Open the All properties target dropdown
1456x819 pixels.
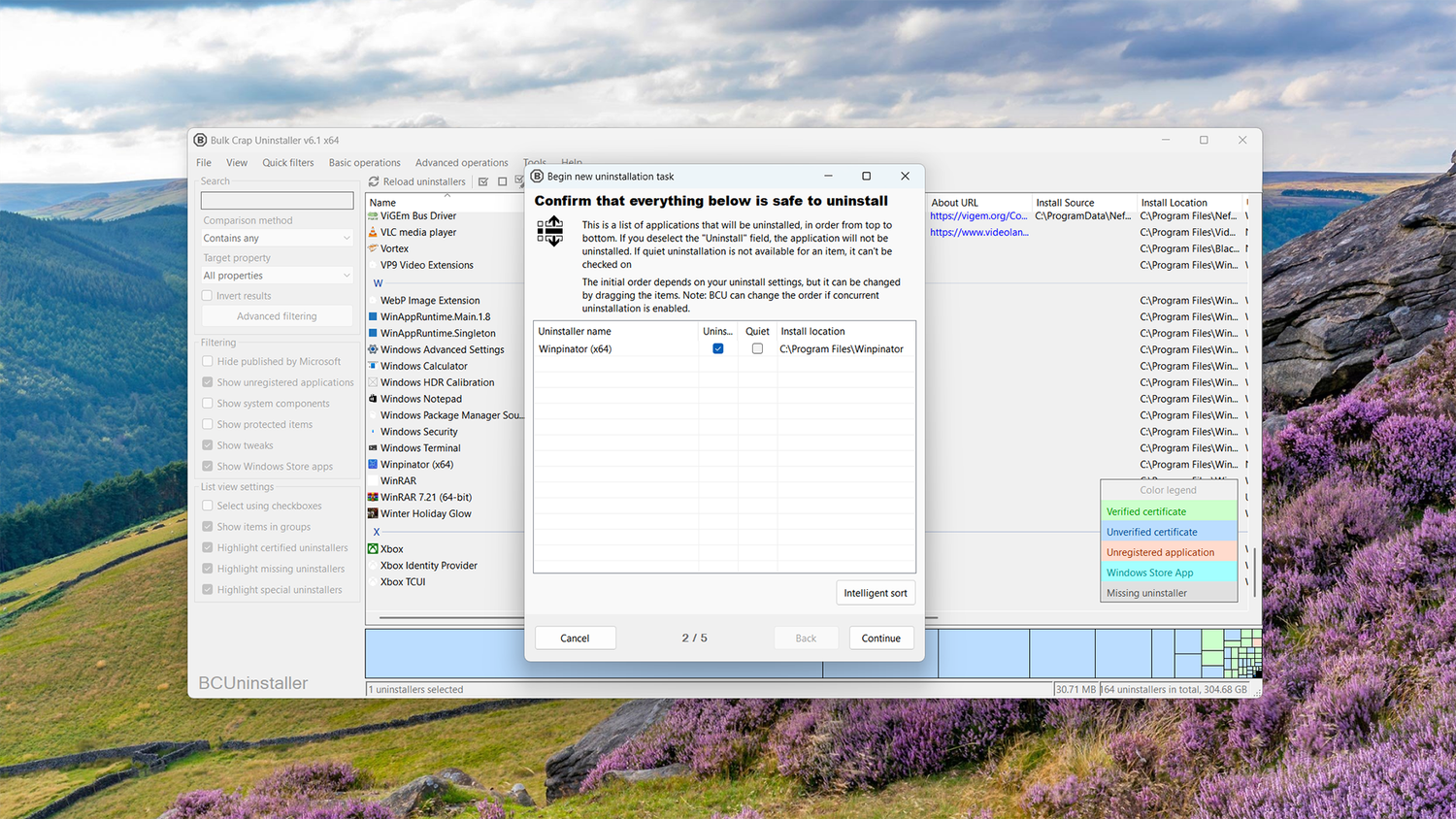click(277, 276)
